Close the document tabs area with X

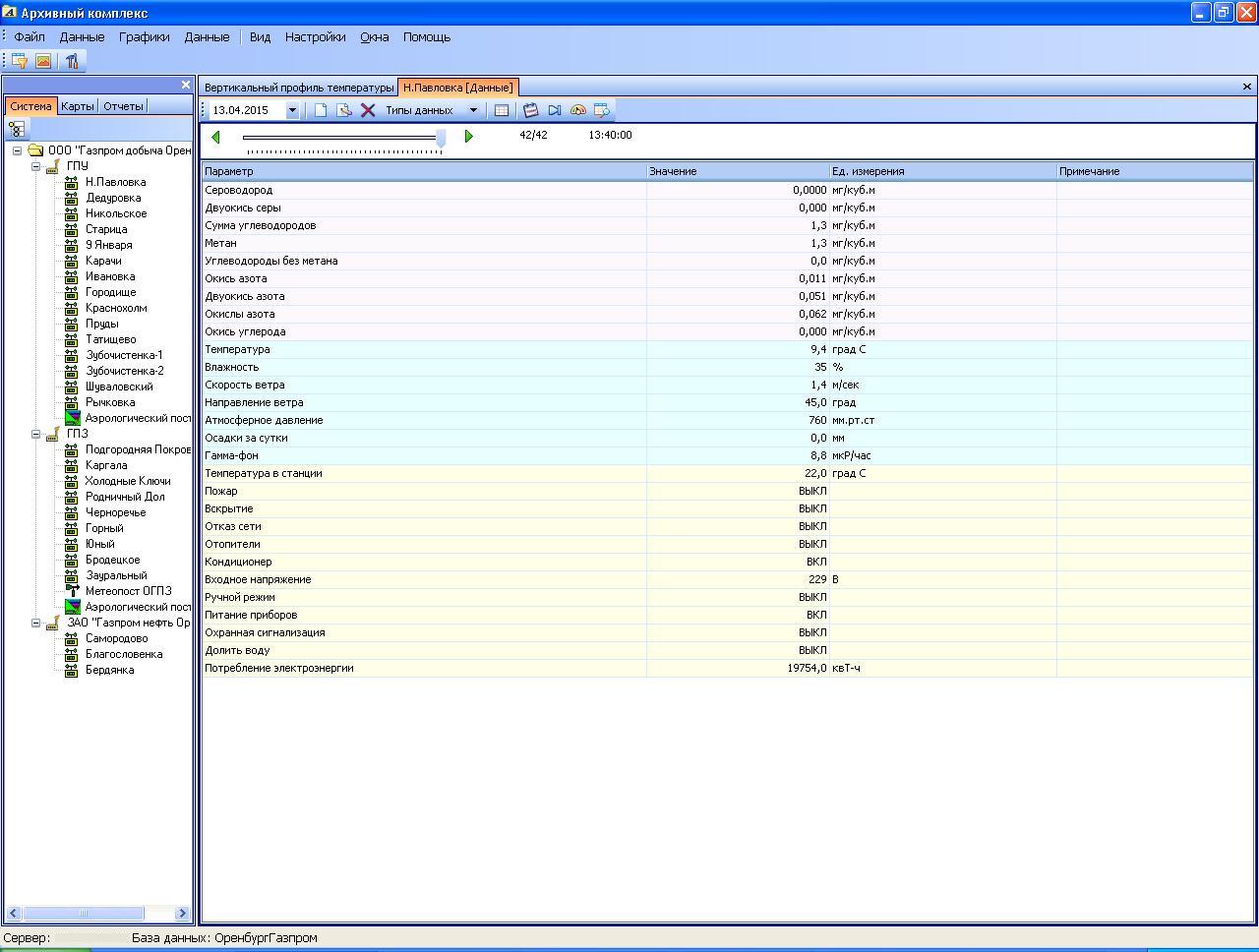(1247, 87)
